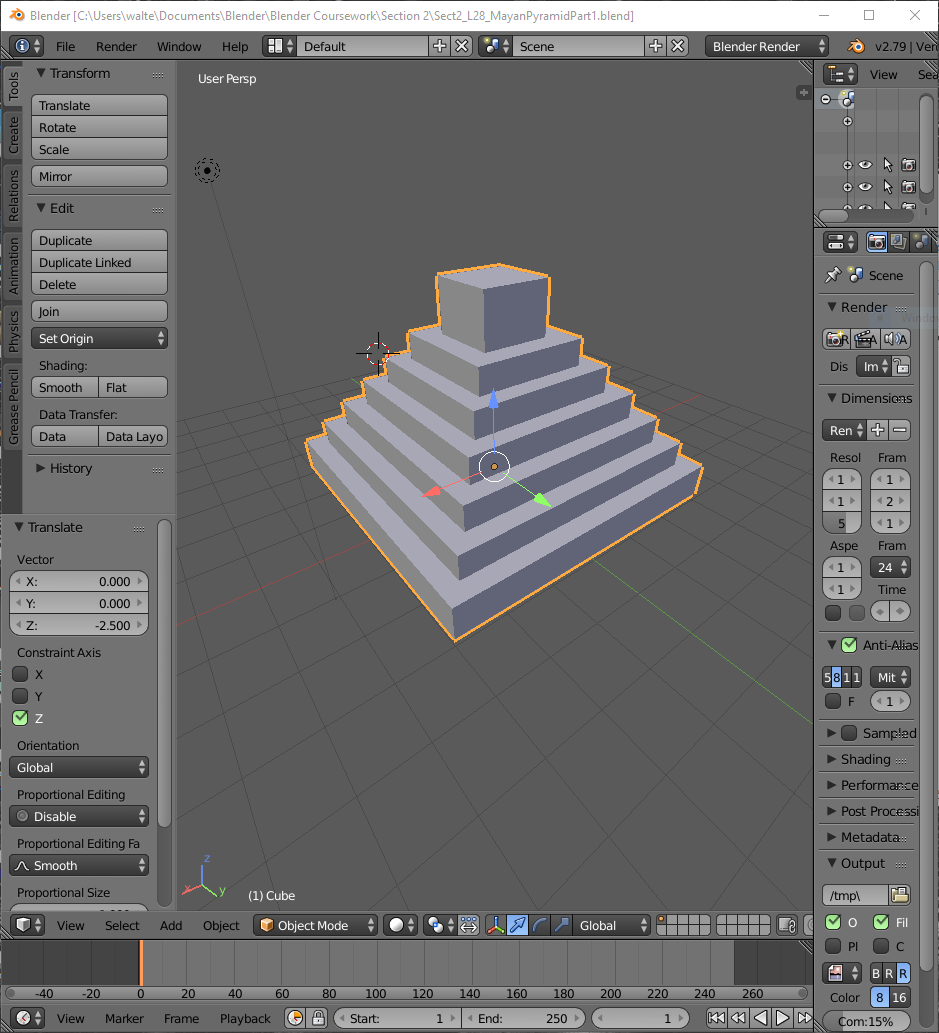This screenshot has width=939, height=1033.
Task: Toggle the Fil file extensions checkbox
Action: click(x=881, y=922)
